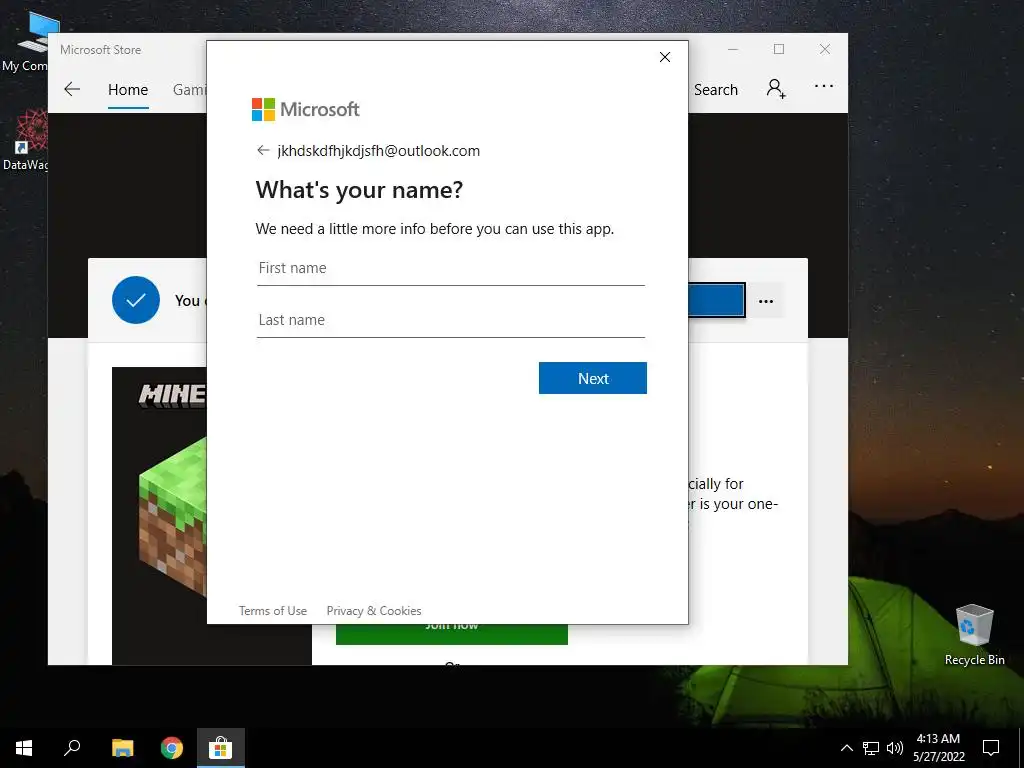Click the blue Next button

point(593,378)
